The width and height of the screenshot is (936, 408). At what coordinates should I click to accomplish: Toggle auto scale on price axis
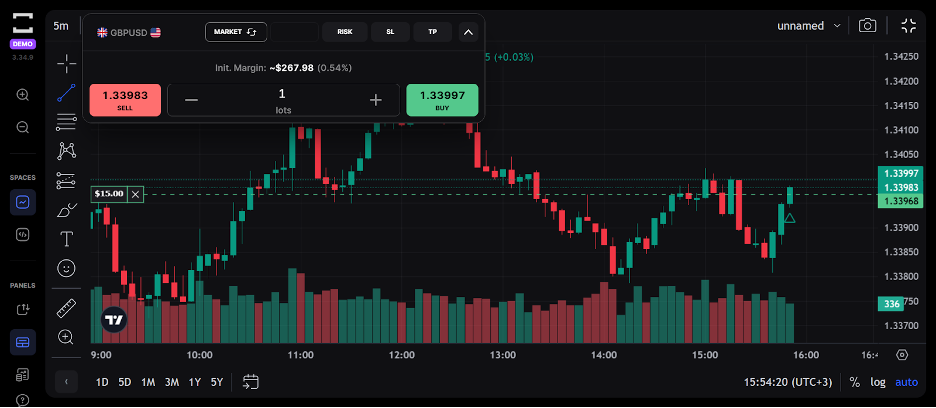tap(906, 382)
